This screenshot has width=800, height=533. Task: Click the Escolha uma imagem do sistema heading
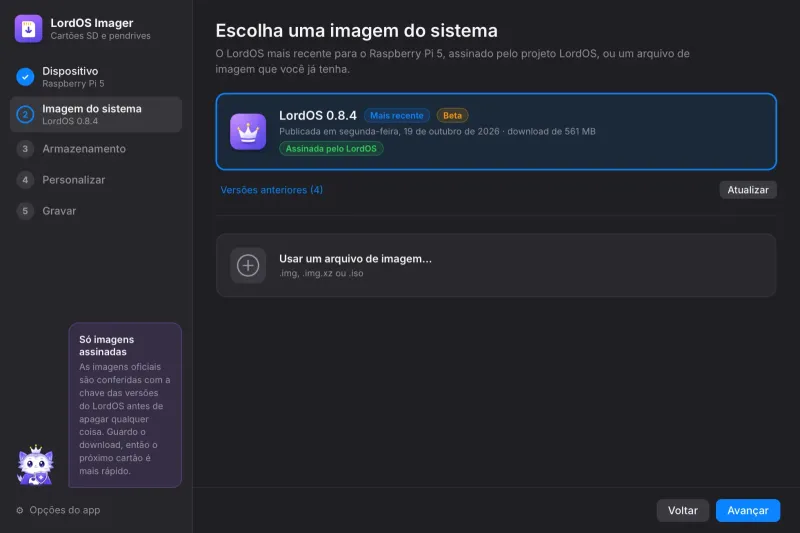tap(357, 31)
